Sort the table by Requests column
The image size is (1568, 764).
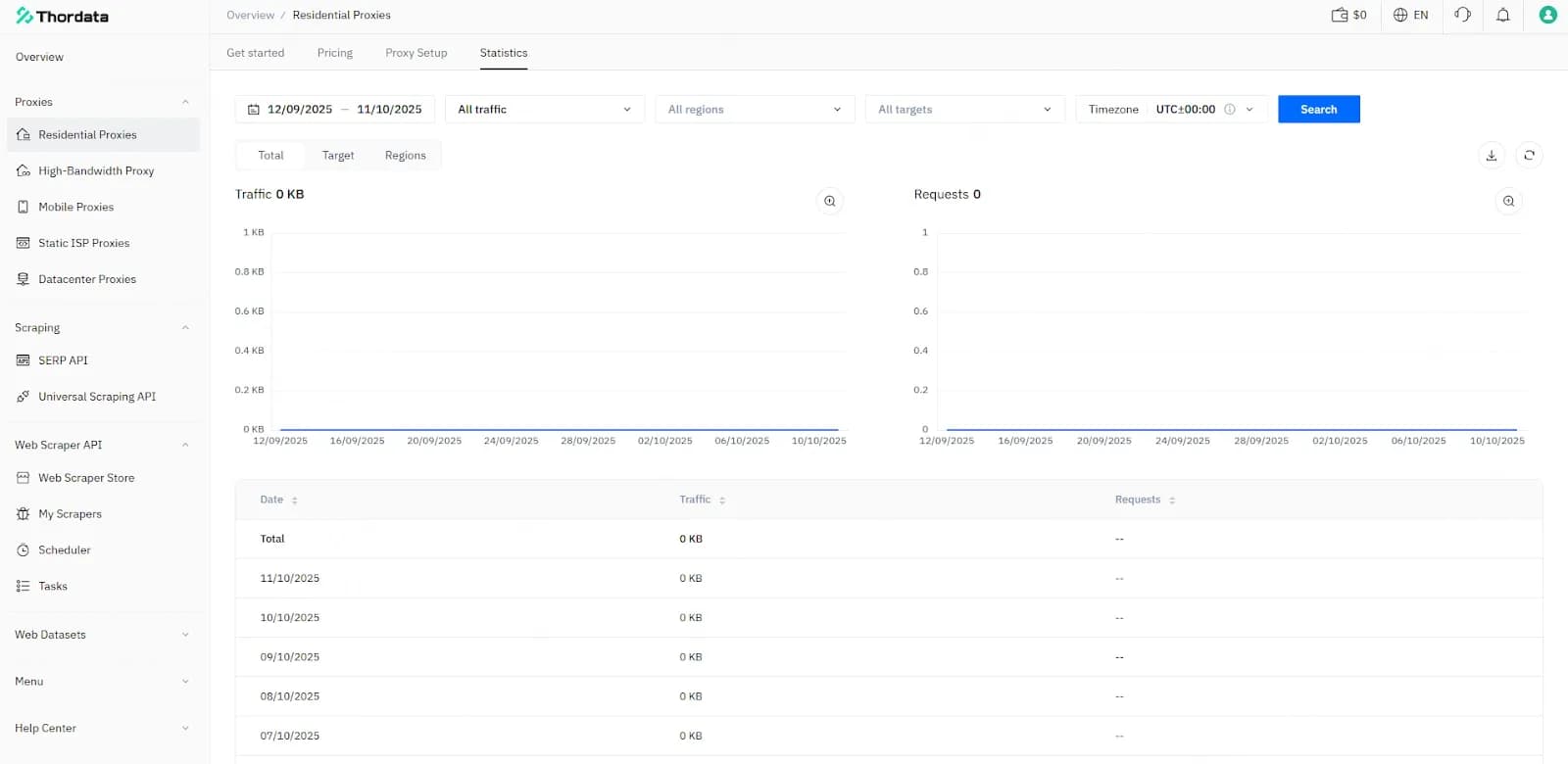1171,501
